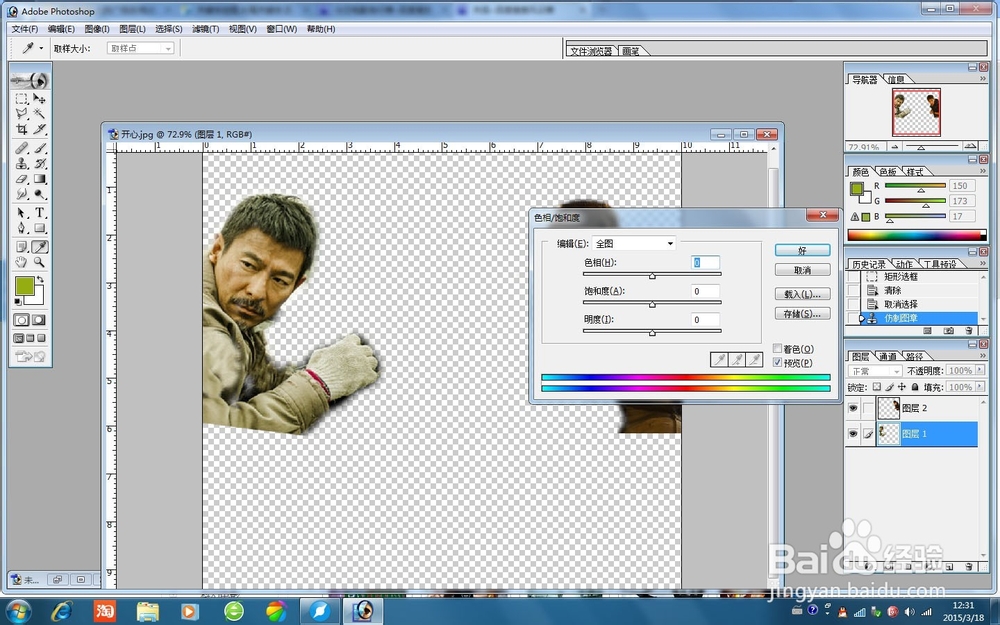
Task: Reset default foreground and background colors
Action: point(18,302)
